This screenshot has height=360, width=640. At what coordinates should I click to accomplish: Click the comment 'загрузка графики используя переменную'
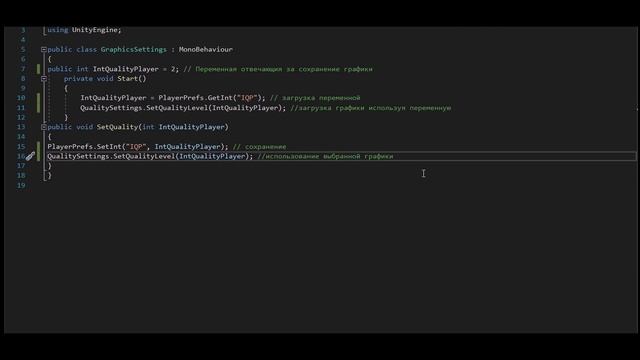tap(375, 108)
